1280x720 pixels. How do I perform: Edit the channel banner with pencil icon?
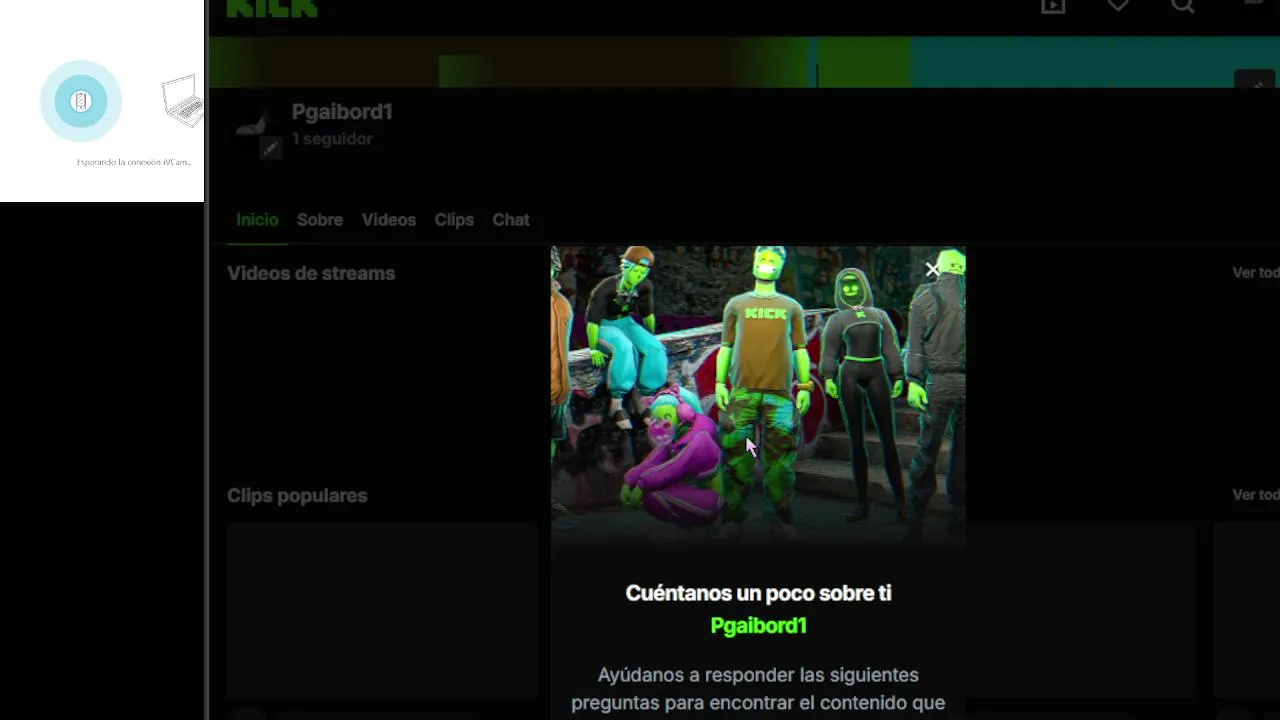pos(1255,83)
